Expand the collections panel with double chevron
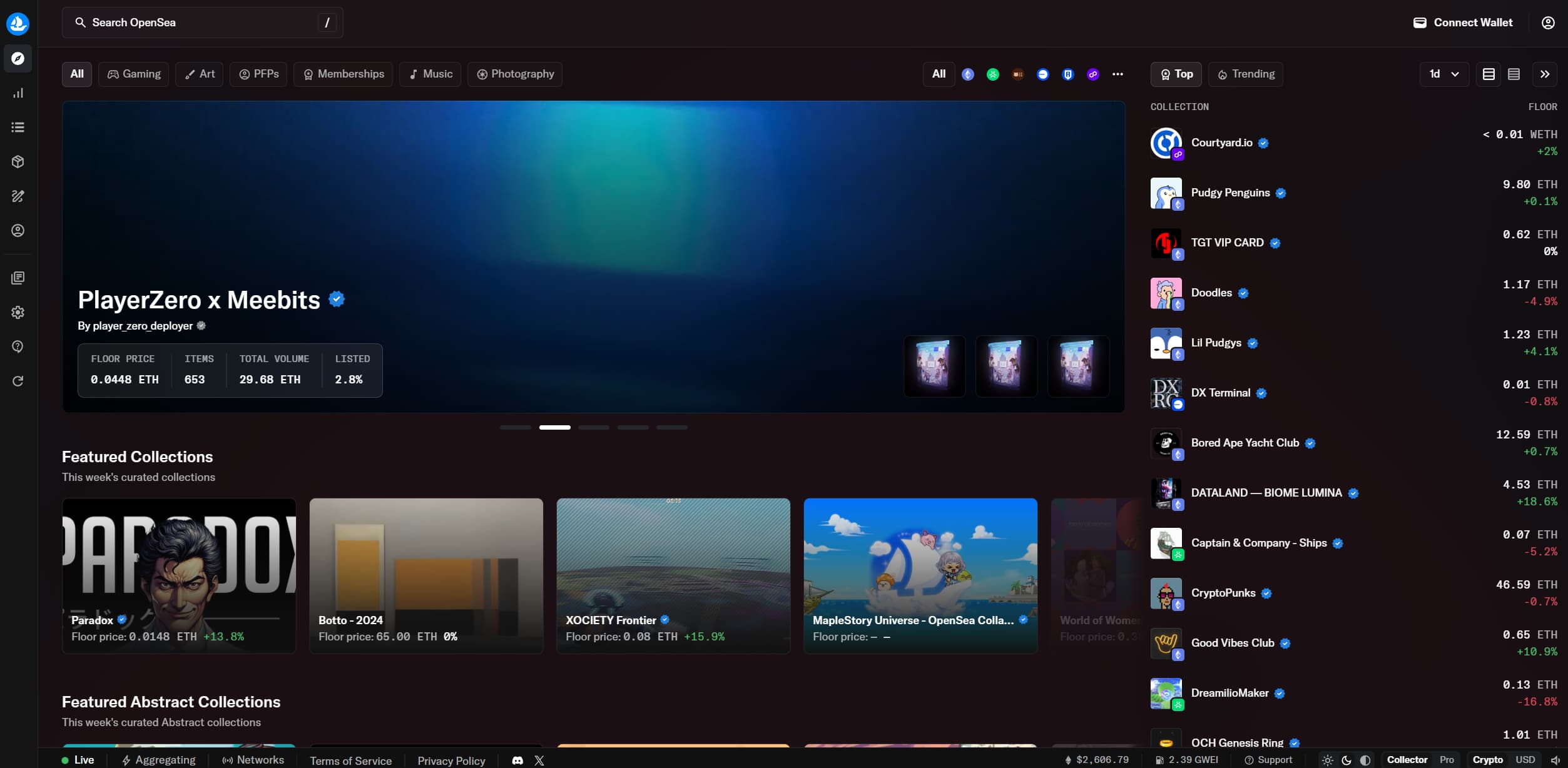The width and height of the screenshot is (1568, 768). click(x=1544, y=74)
